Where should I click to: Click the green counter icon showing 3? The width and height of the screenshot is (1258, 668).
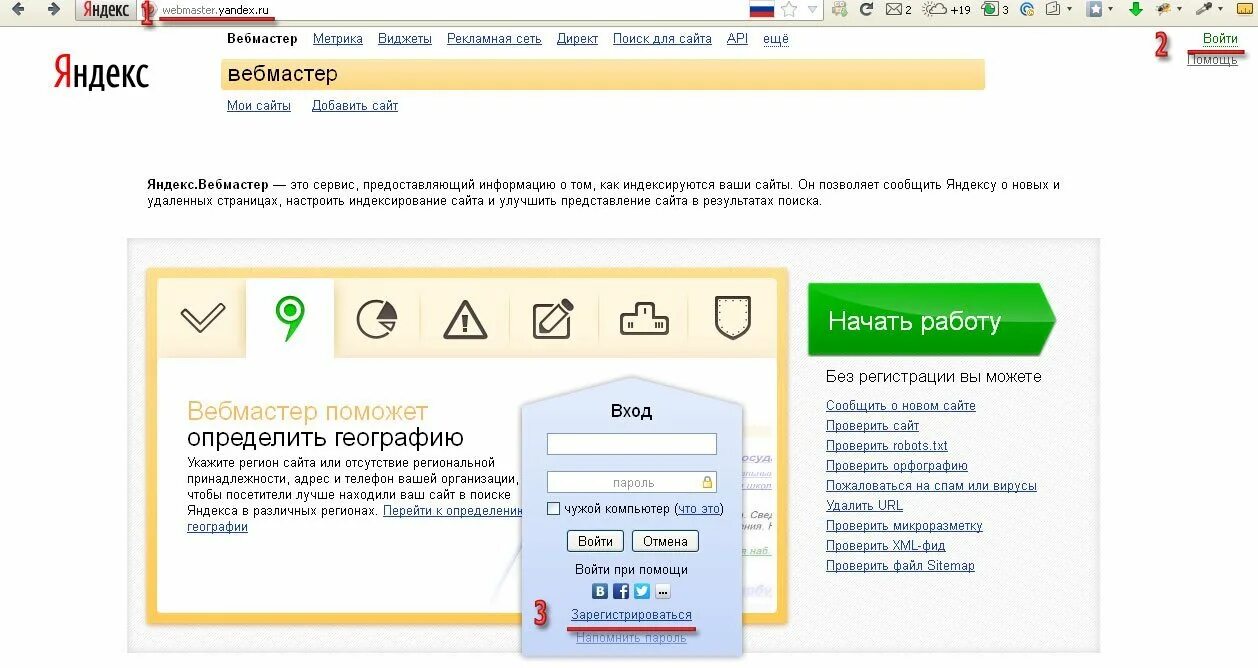click(x=994, y=9)
